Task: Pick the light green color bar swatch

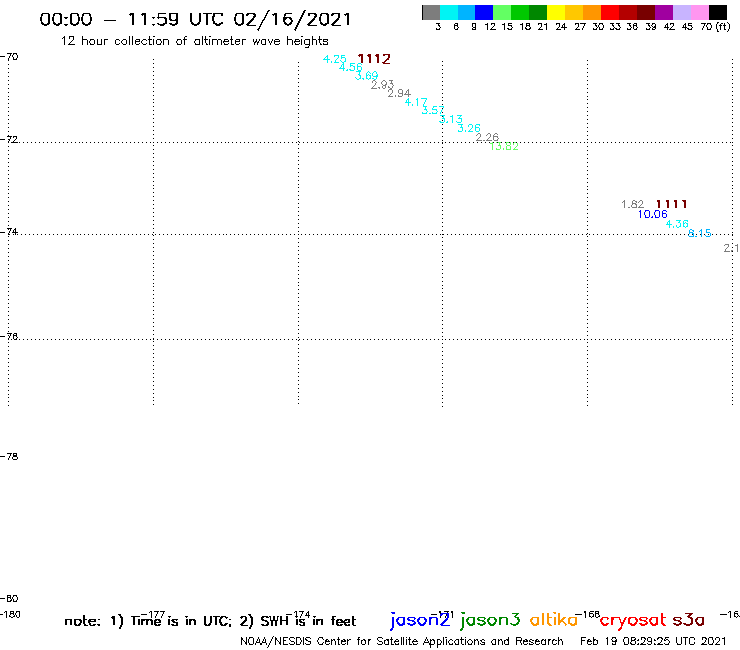Action: coord(502,12)
